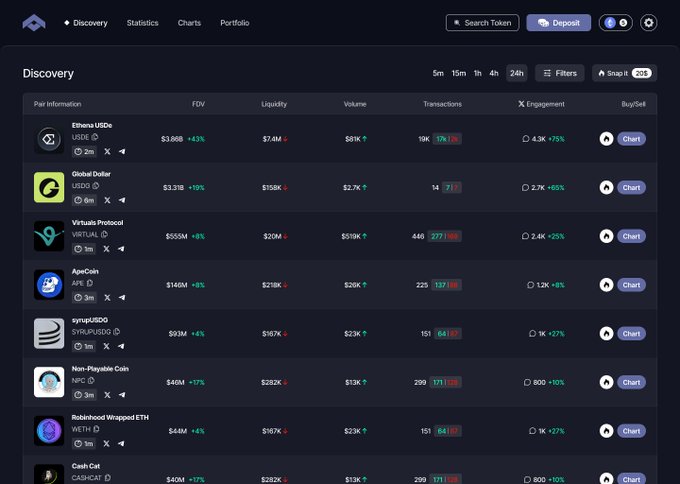
Task: Open the settings gear icon
Action: coord(648,23)
